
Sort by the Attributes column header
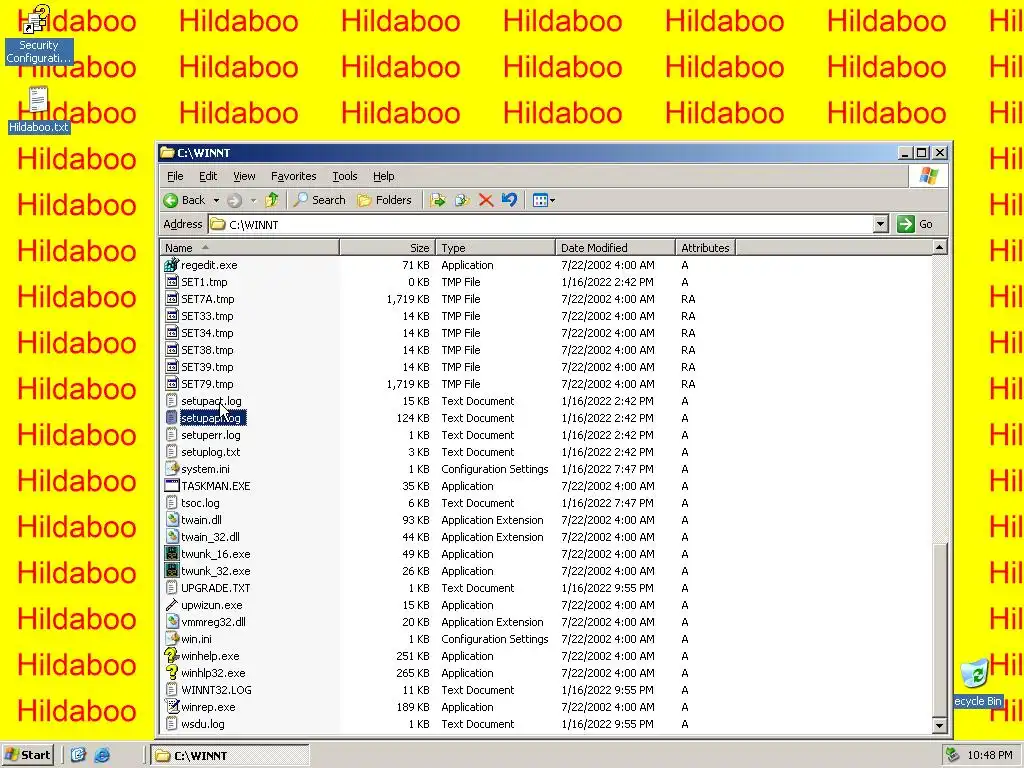[705, 248]
